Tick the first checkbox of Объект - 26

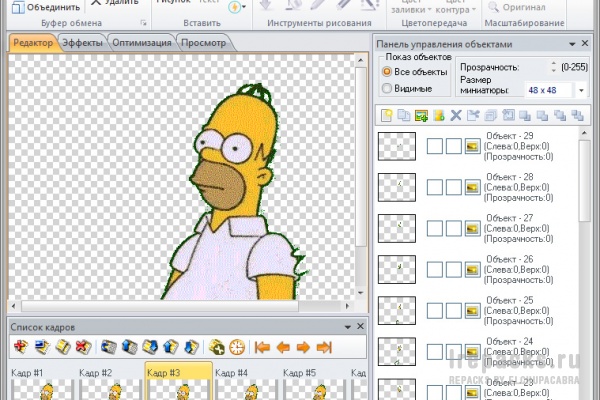[x=435, y=269]
